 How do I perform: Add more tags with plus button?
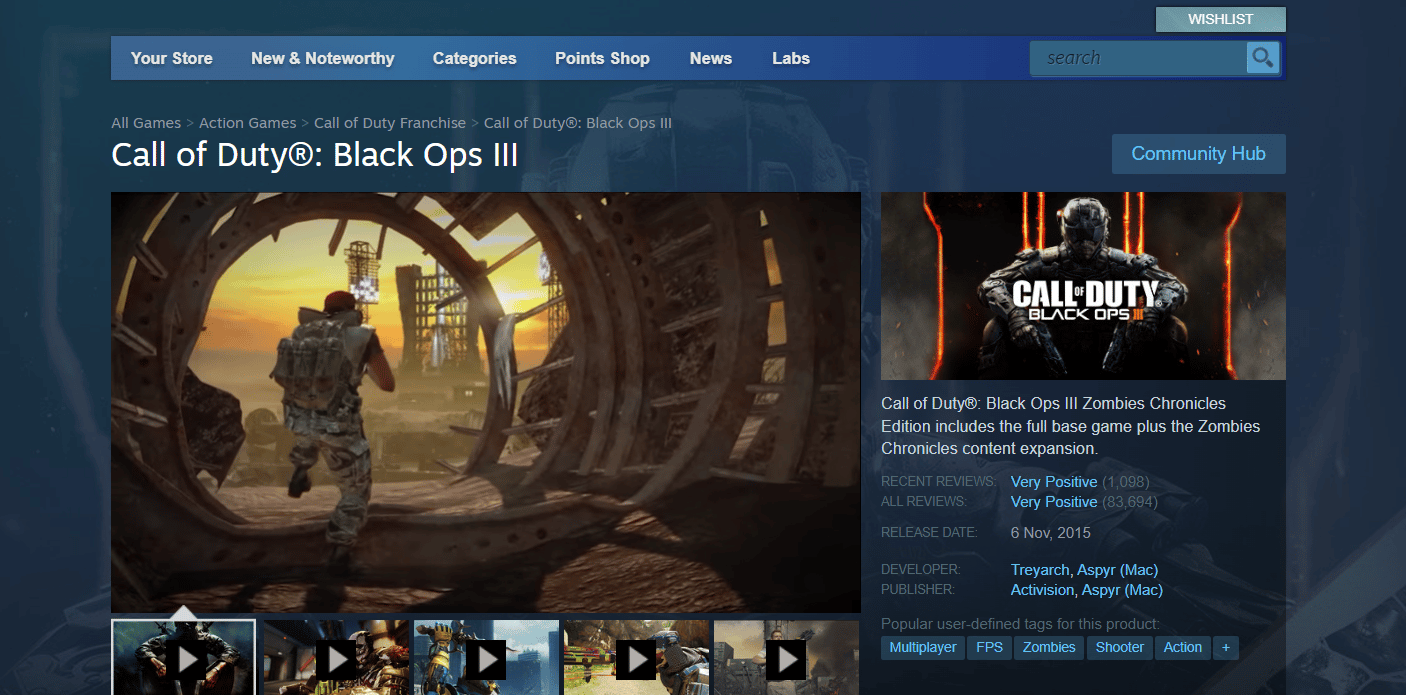click(1226, 647)
